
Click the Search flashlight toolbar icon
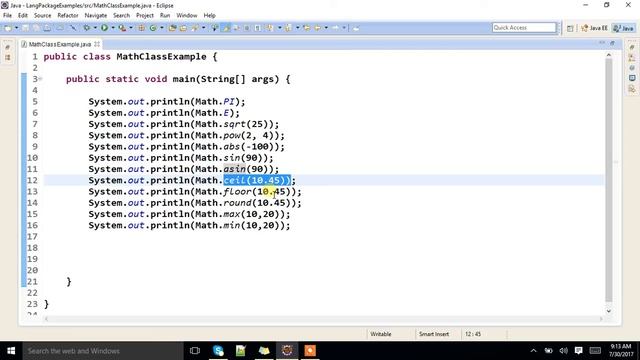[195, 28]
